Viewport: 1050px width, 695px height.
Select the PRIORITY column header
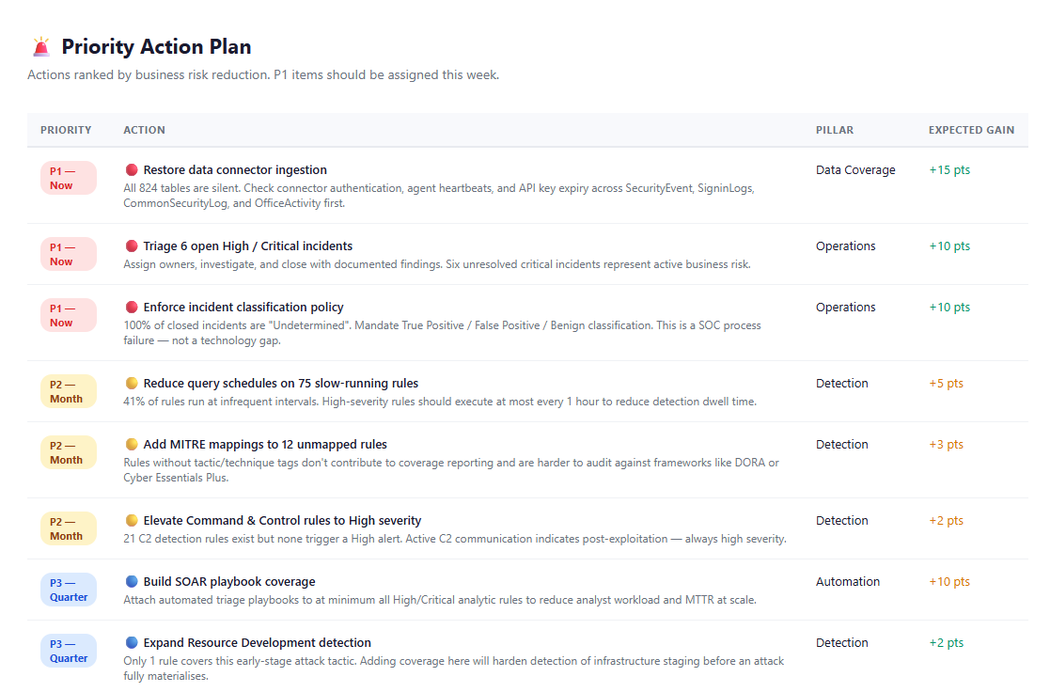(x=66, y=130)
